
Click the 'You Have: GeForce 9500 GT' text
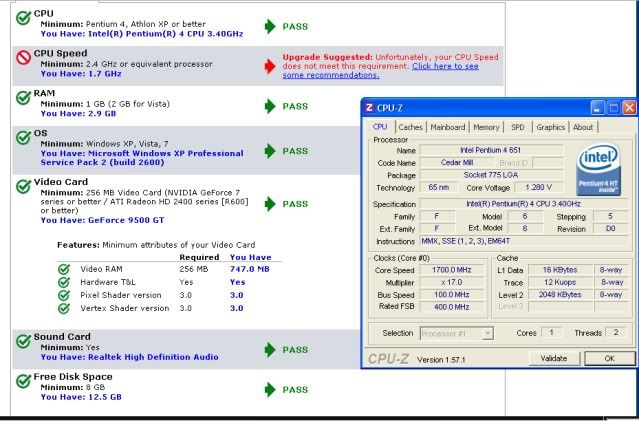102,220
